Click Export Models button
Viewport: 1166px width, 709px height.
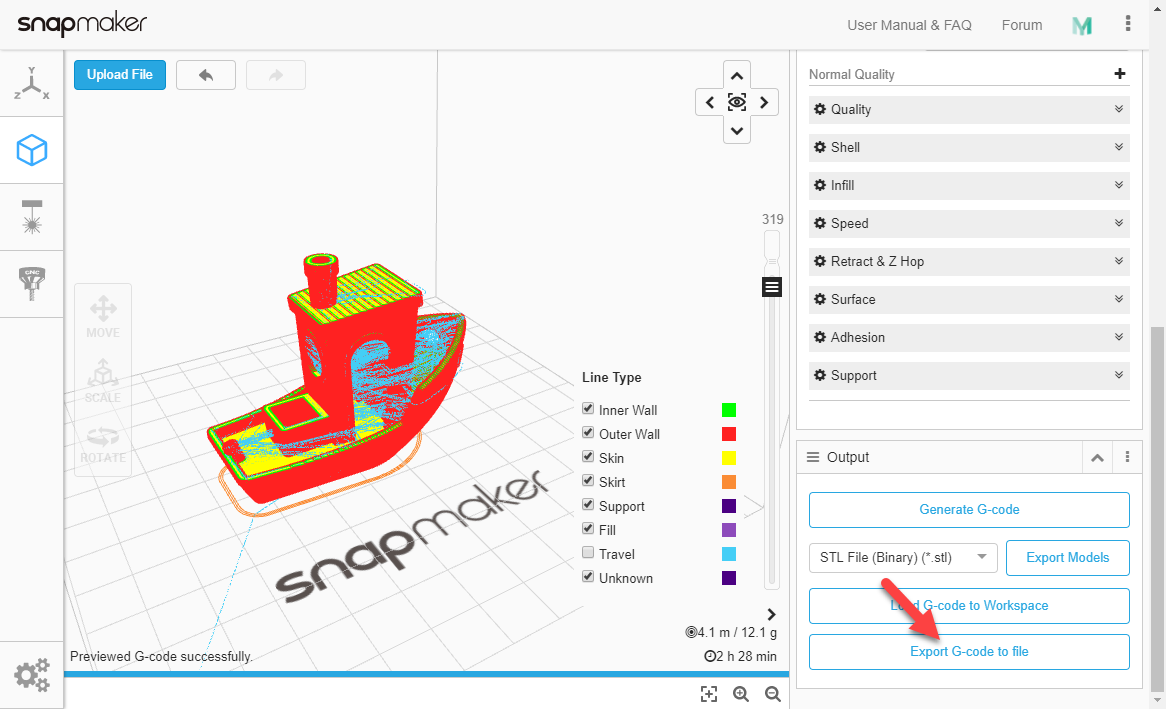(1067, 558)
